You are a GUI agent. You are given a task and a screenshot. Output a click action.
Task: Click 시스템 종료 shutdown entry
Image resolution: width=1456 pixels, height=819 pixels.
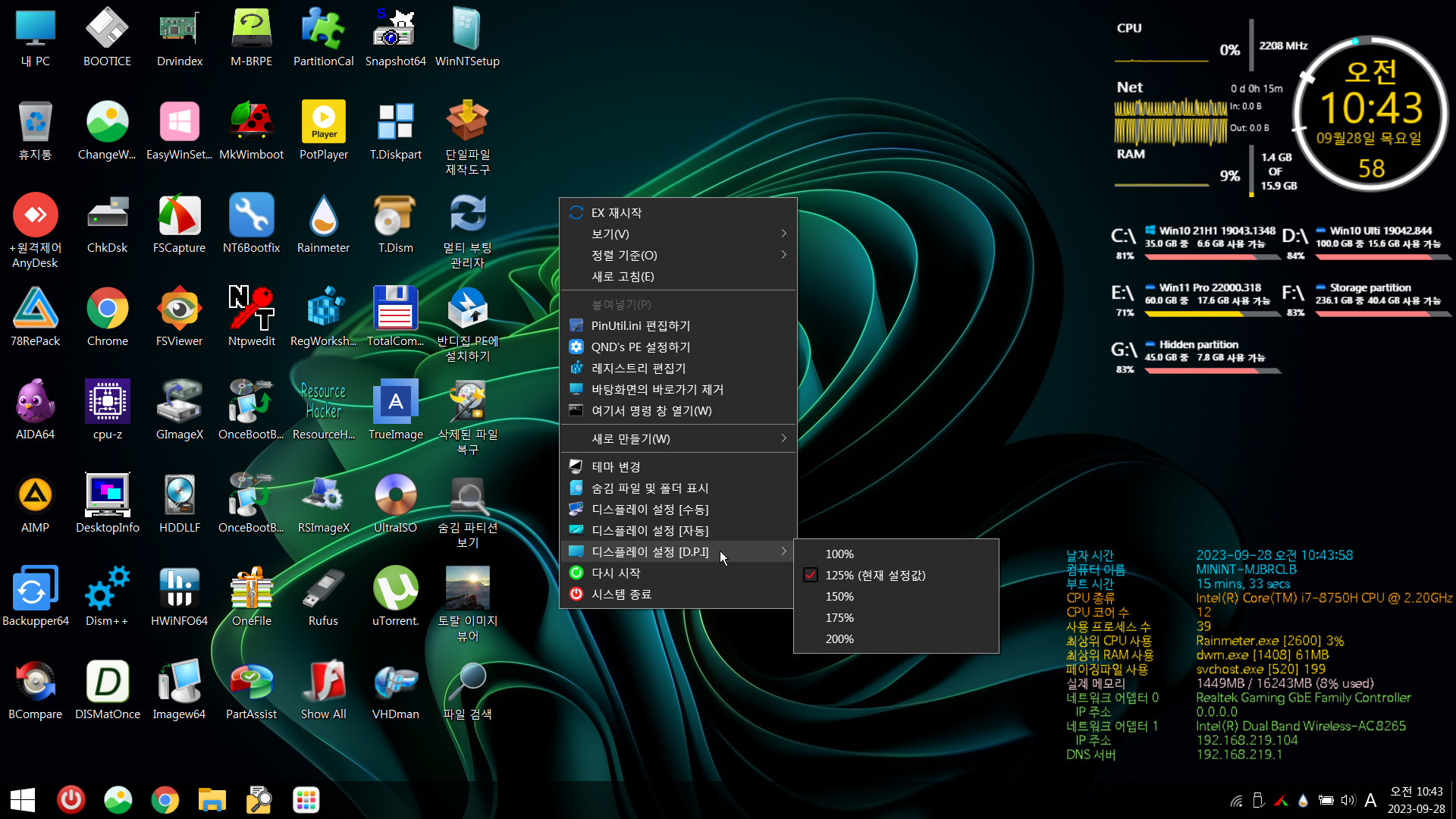tap(678, 595)
